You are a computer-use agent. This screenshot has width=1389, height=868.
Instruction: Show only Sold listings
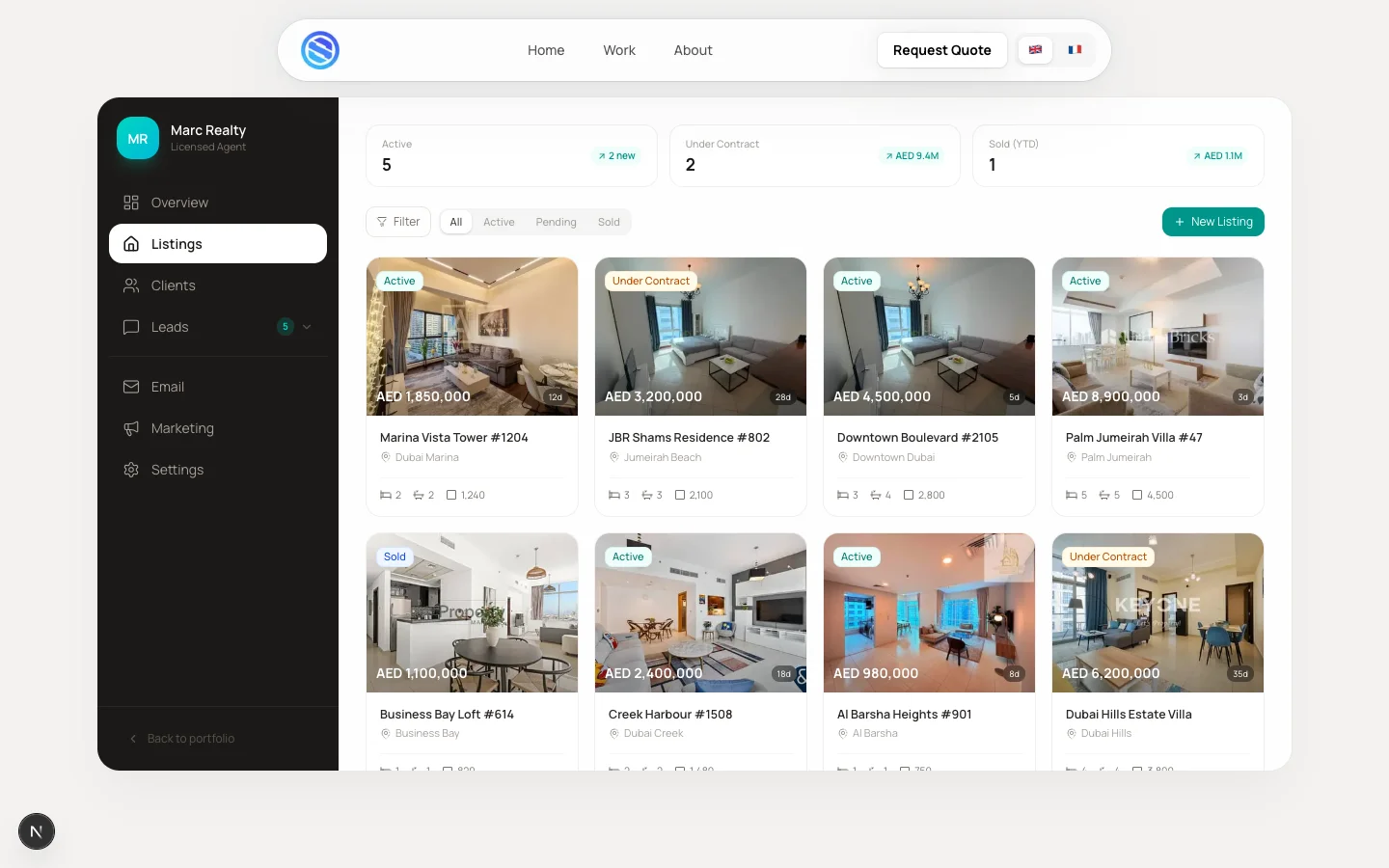609,222
